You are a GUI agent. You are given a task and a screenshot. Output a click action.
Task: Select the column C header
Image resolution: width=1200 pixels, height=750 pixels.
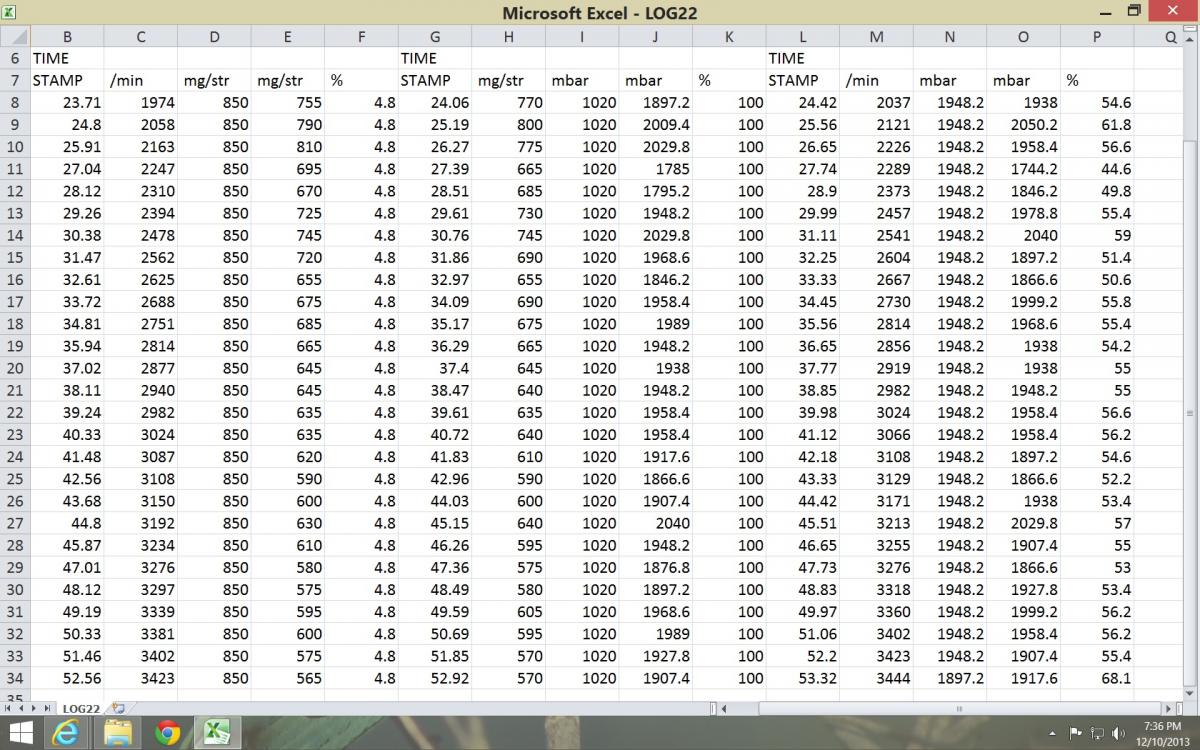point(141,37)
